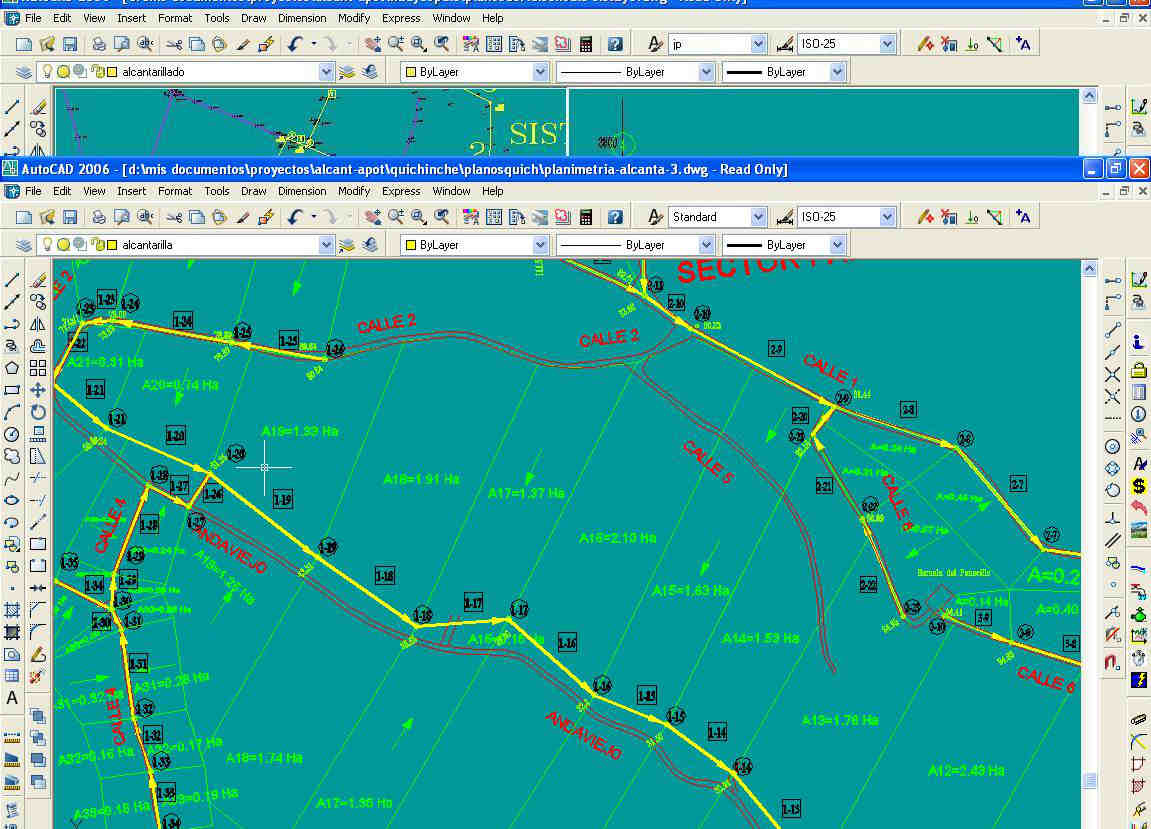Click Save icon in lower window toolbar
The height and width of the screenshot is (829, 1151).
click(70, 216)
